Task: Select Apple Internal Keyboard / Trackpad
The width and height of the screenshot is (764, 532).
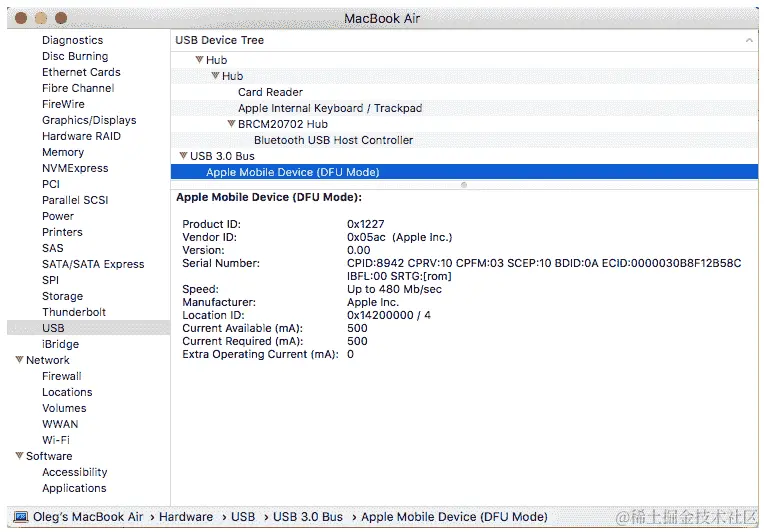Action: point(330,108)
